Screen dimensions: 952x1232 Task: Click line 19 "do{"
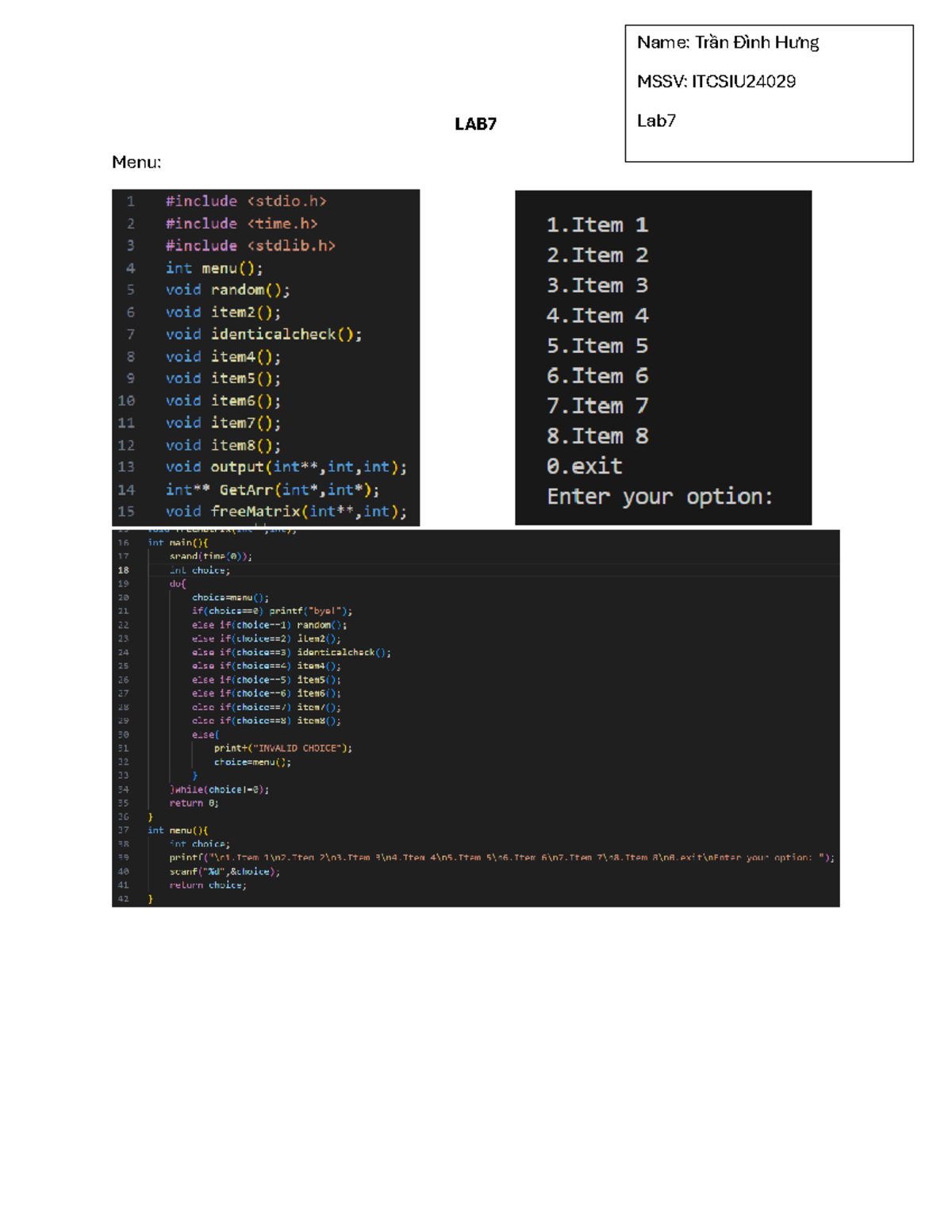coord(178,584)
